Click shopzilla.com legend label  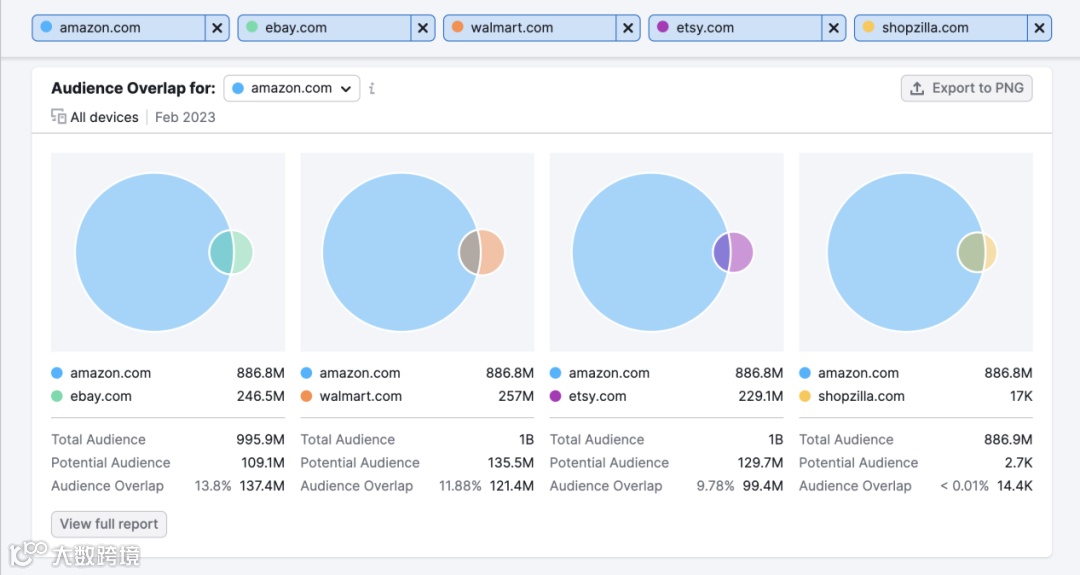[861, 396]
